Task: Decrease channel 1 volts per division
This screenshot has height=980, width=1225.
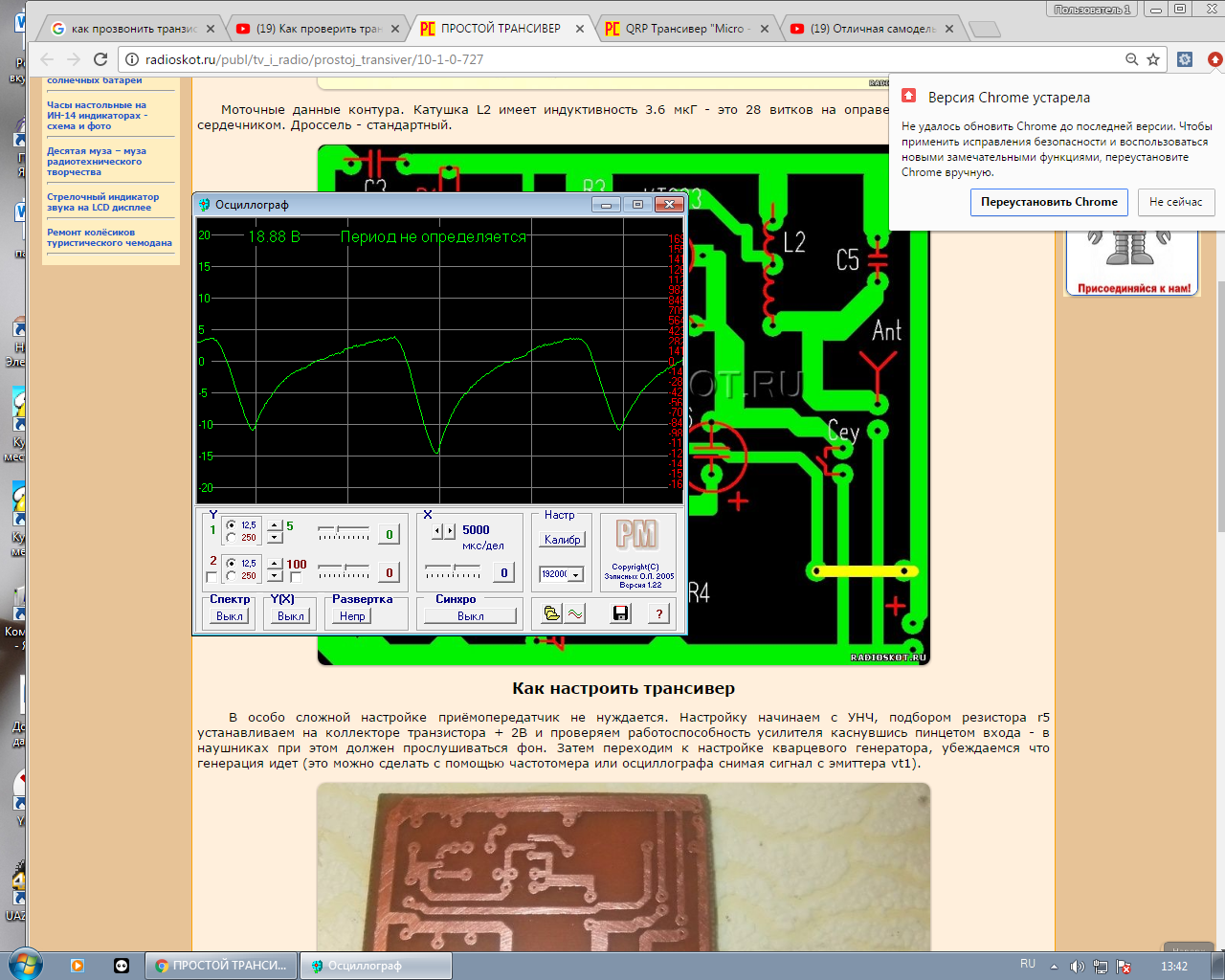Action: point(276,537)
